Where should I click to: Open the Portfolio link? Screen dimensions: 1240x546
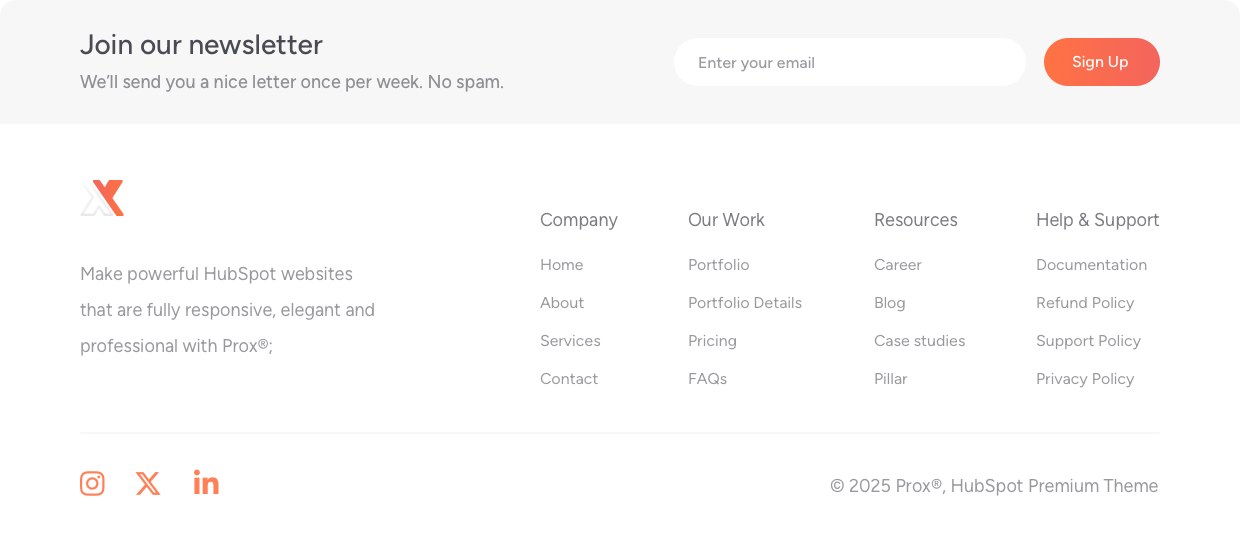(x=718, y=265)
